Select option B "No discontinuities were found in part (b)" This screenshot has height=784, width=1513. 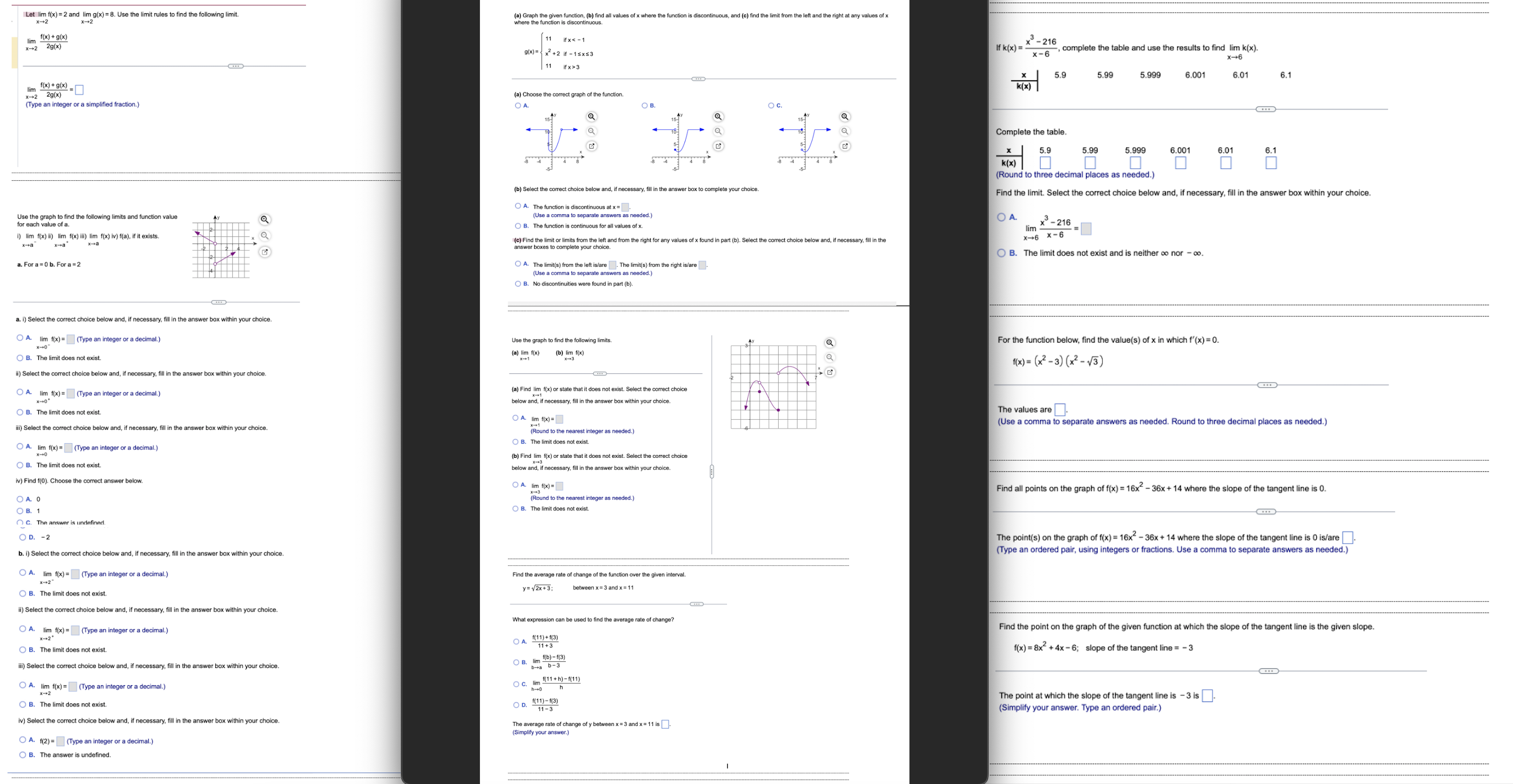(x=517, y=284)
